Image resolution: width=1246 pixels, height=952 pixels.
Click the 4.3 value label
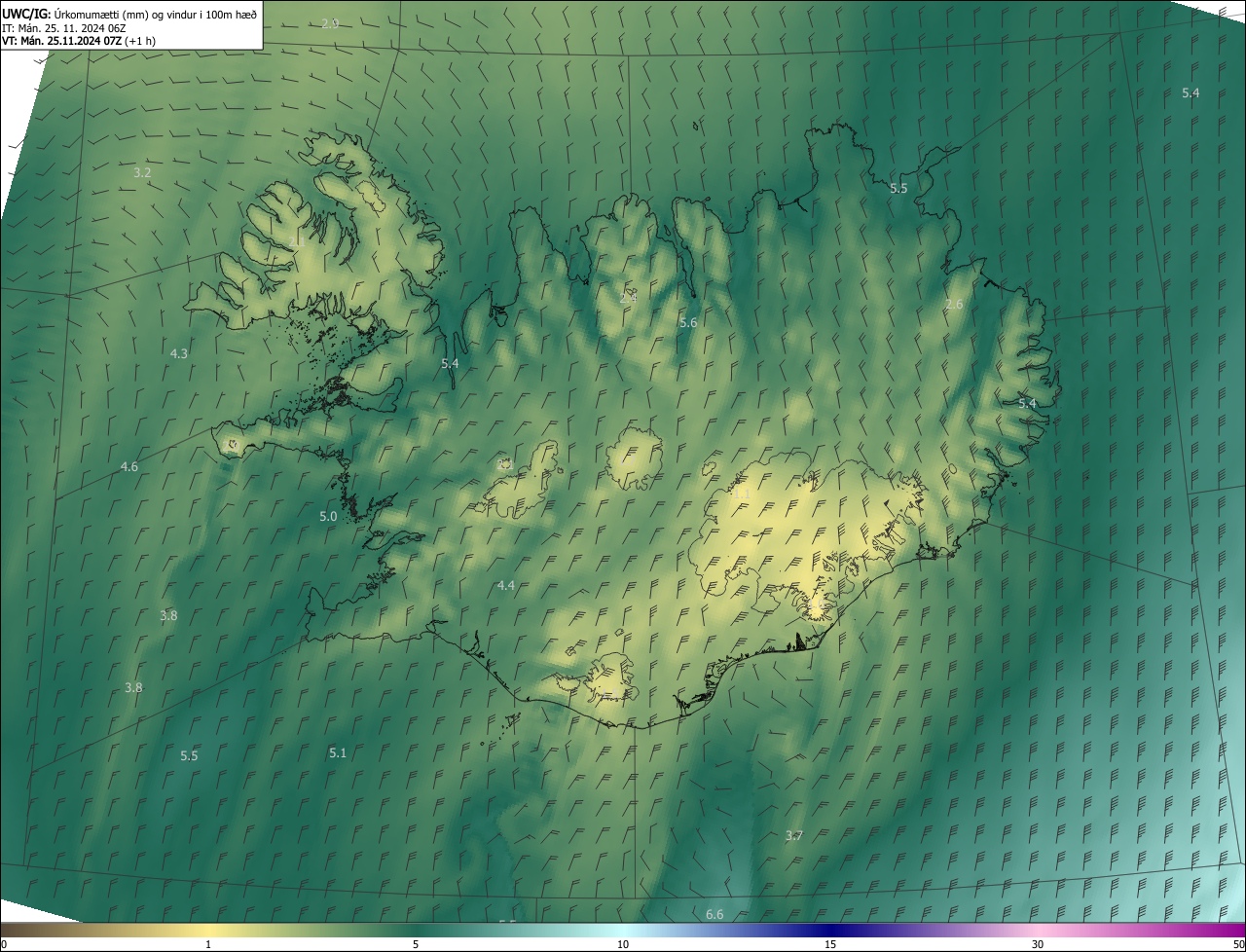pyautogui.click(x=179, y=353)
